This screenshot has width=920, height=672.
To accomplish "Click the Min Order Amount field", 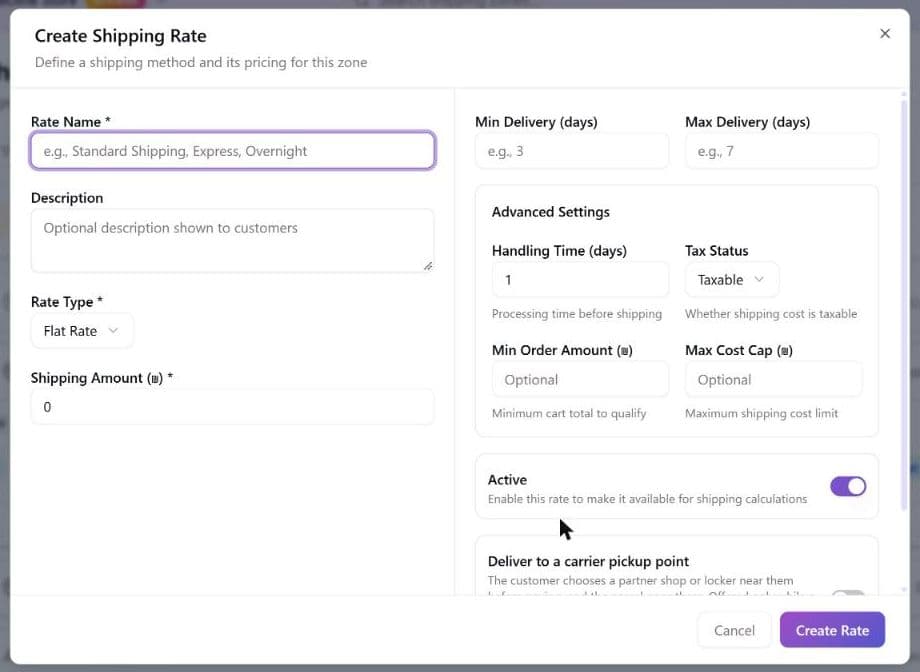I will point(580,379).
